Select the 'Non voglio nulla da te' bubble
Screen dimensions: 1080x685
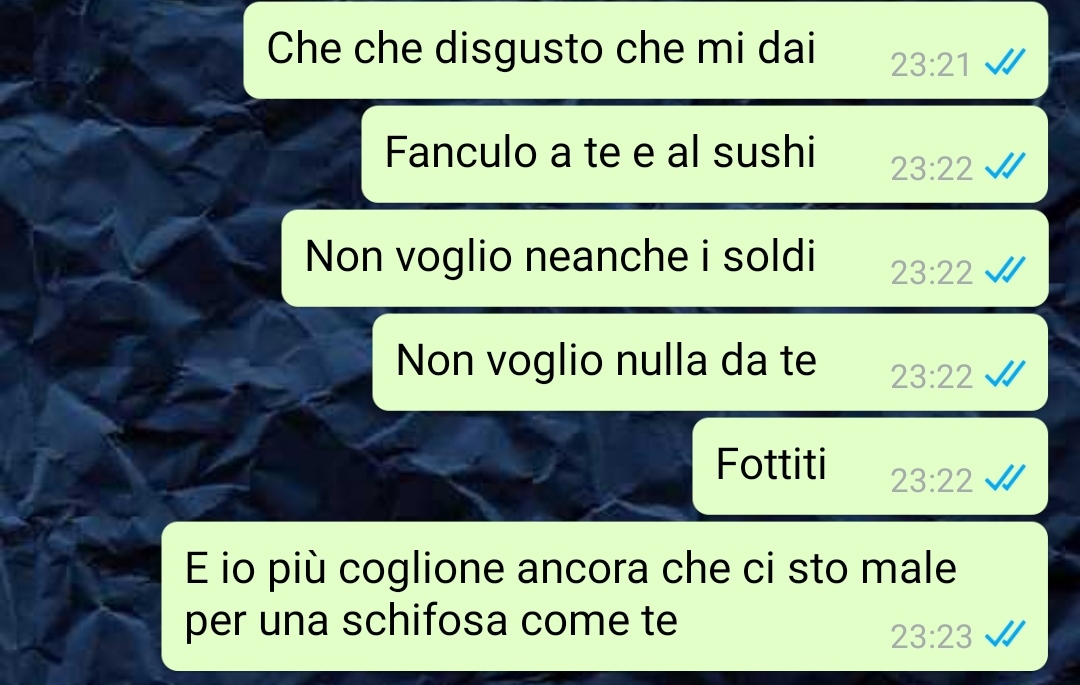[710, 362]
